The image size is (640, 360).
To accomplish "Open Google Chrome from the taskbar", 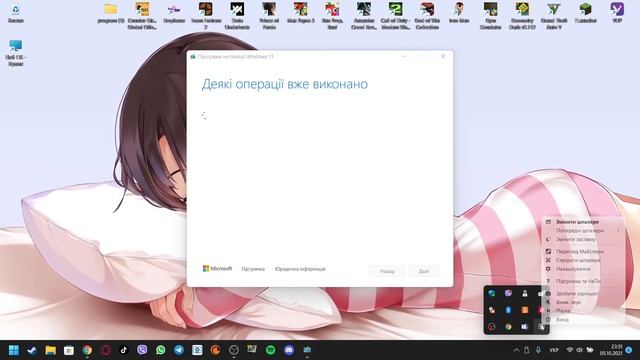I will pos(87,350).
